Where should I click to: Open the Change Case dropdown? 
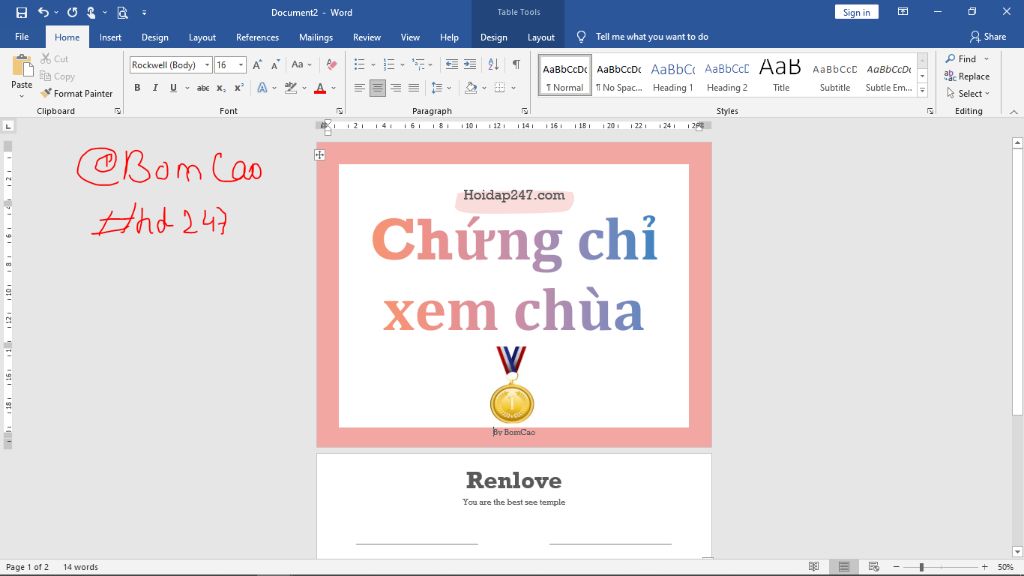[301, 65]
